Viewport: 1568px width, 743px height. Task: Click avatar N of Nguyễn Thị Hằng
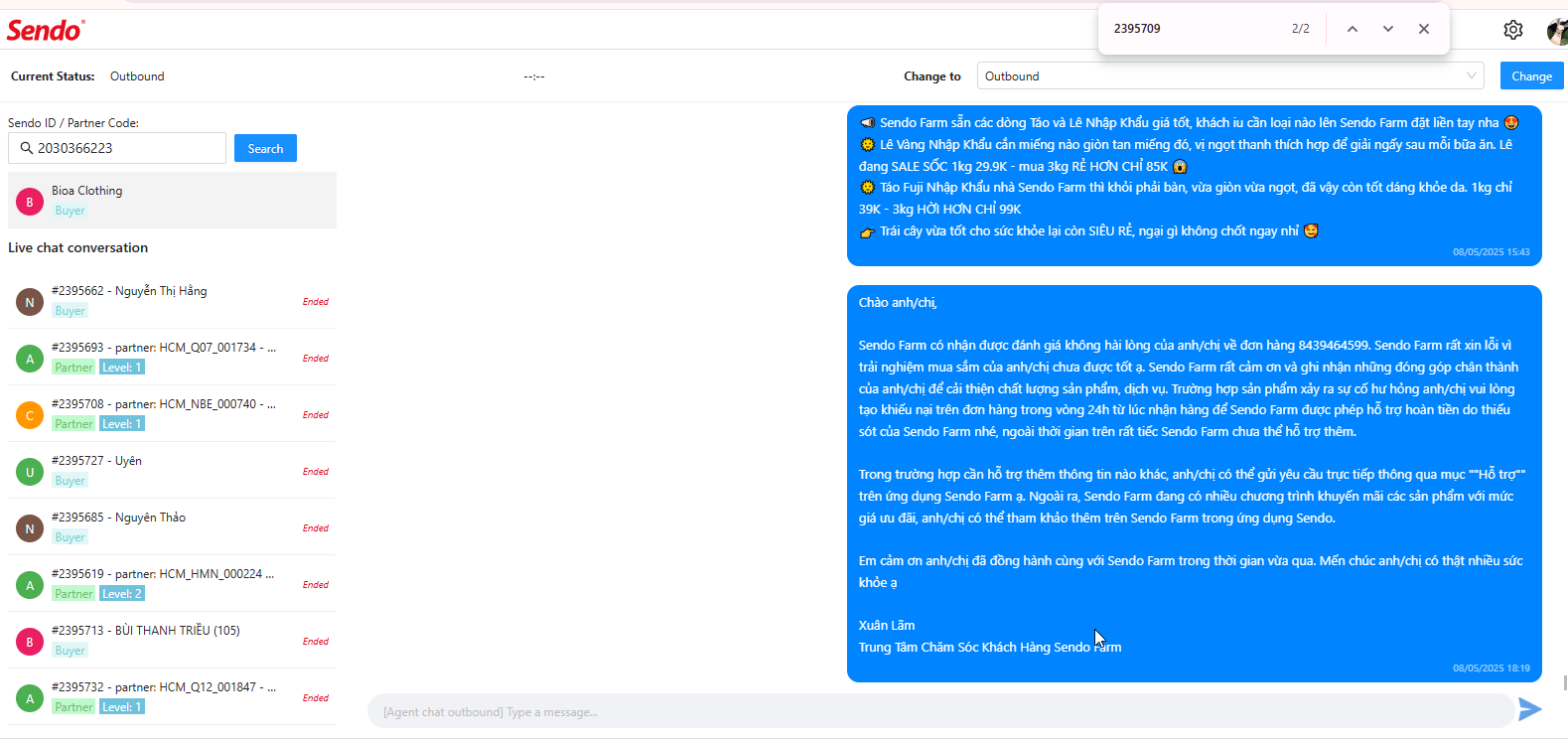coord(30,302)
